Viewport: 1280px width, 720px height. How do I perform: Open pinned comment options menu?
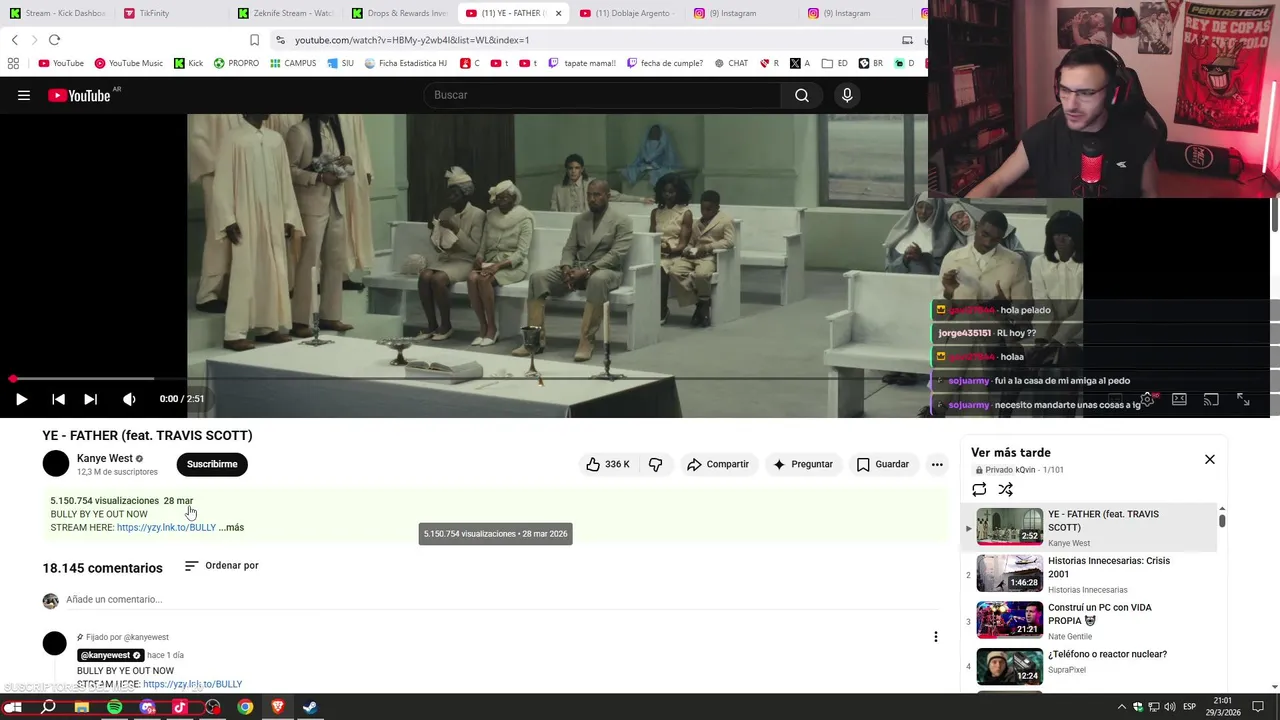(x=935, y=637)
